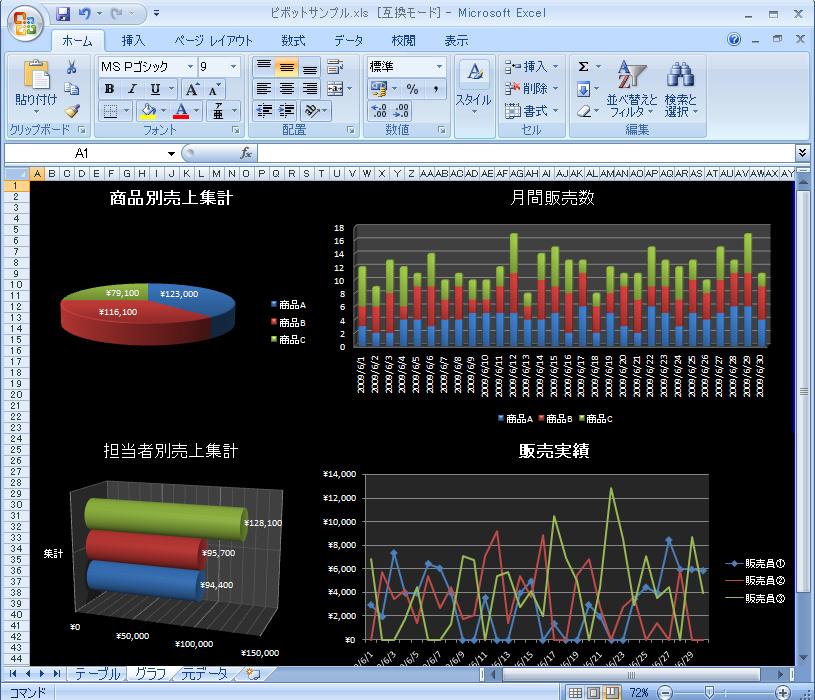Expand the 挿入 cells dropdown
This screenshot has height=700, width=815.
tap(555, 67)
